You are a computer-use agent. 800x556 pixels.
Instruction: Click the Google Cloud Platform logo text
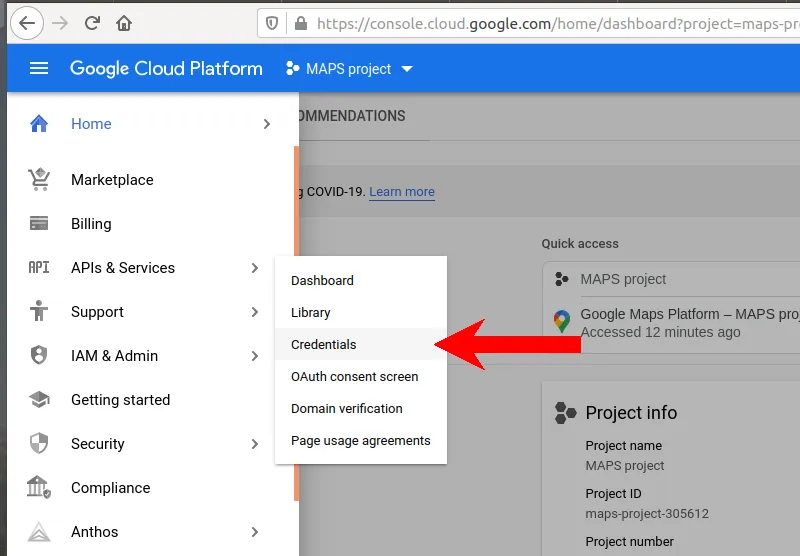click(x=166, y=68)
